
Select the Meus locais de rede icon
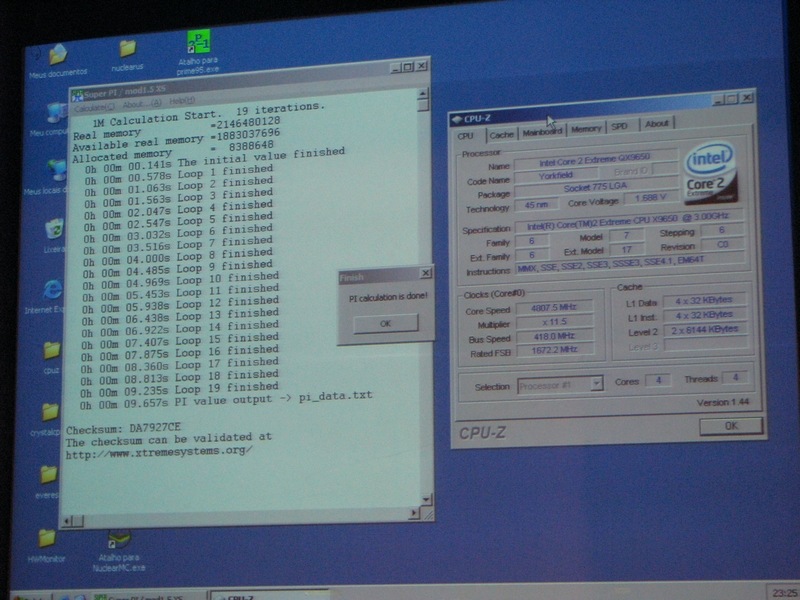[x=56, y=170]
